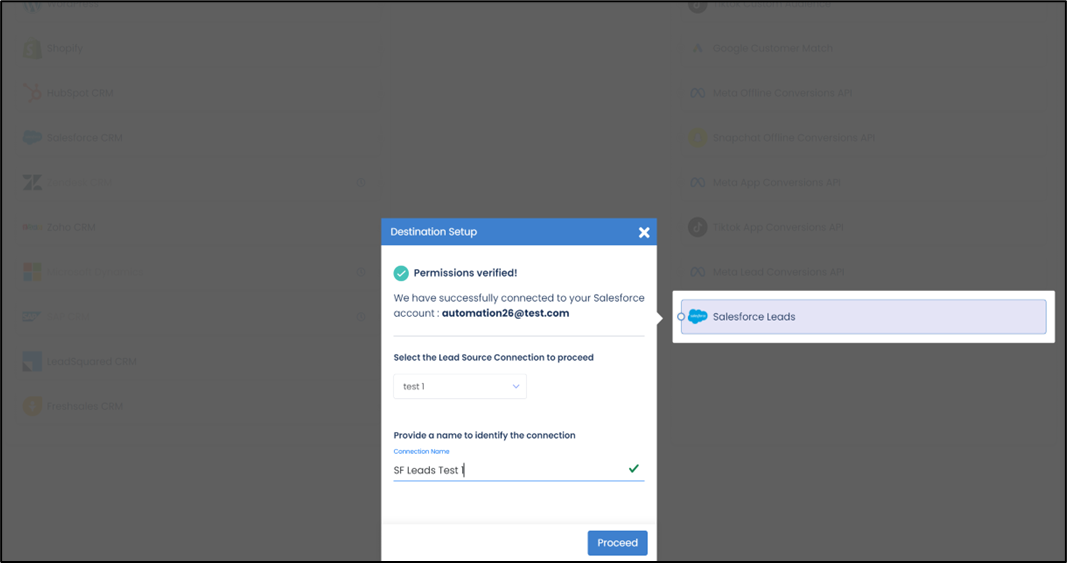Click the Shopify icon in the source list
Viewport: 1067px width, 563px height.
click(32, 49)
